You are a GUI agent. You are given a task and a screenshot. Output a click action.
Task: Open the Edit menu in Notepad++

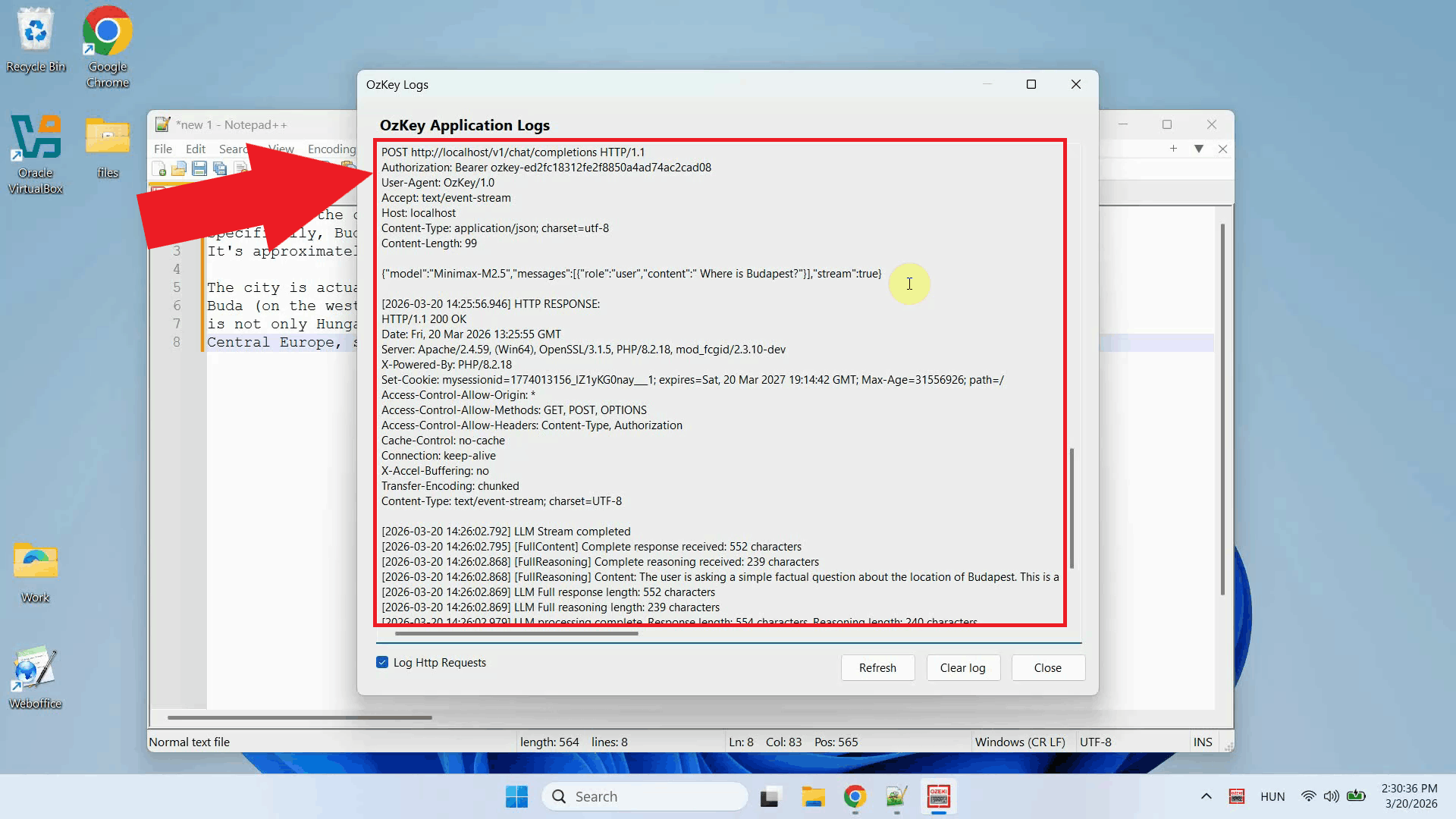pyautogui.click(x=195, y=149)
